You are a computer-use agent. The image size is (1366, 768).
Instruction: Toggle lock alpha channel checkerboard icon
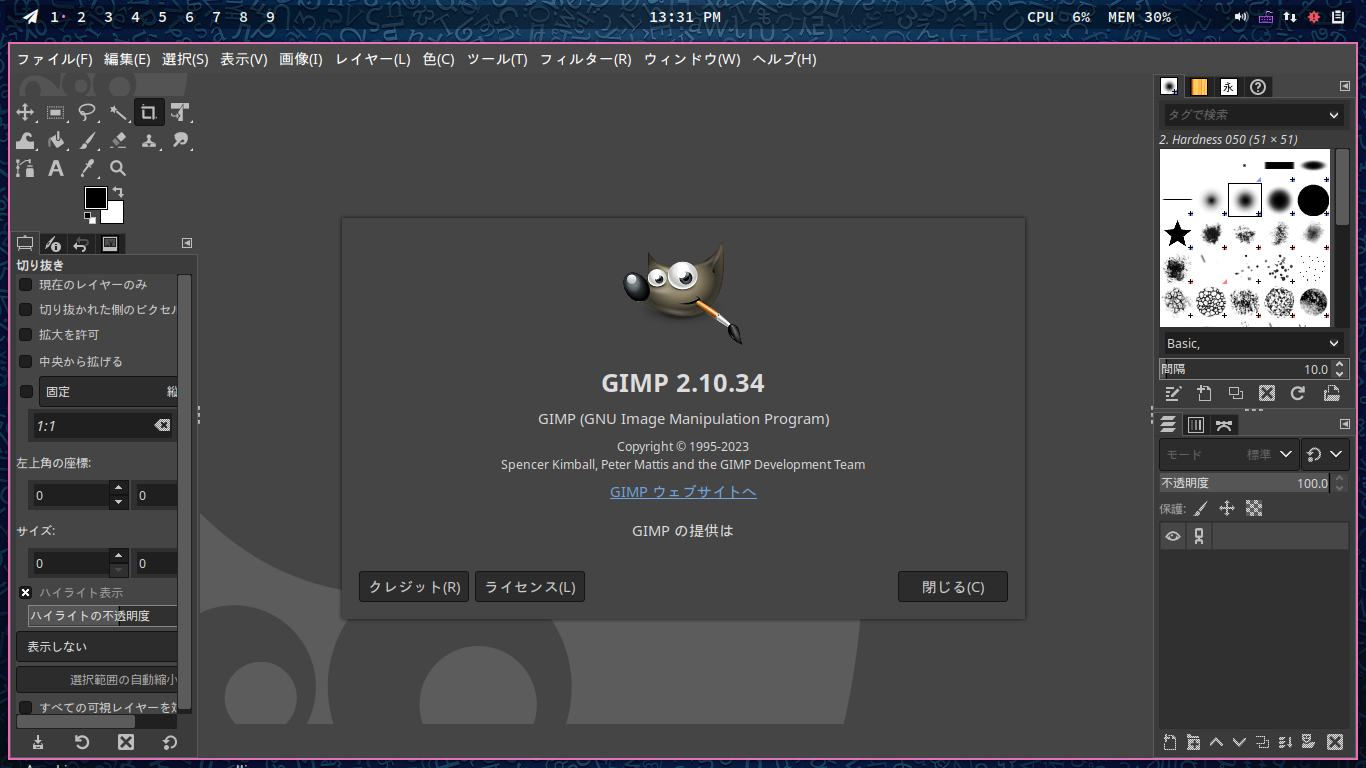[x=1254, y=509]
